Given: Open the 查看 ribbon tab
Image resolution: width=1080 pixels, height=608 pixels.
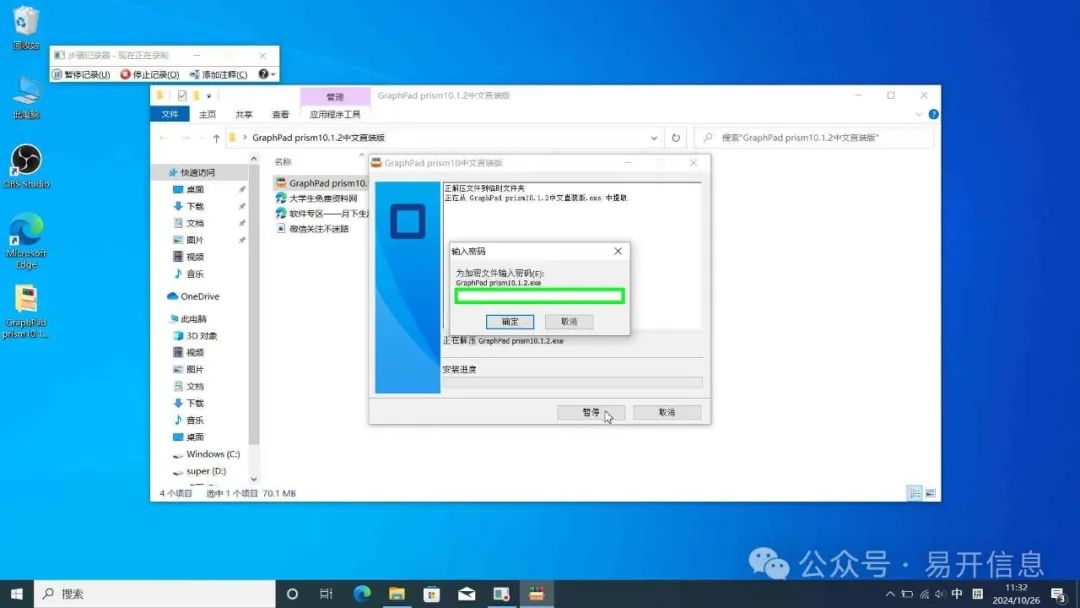Looking at the screenshot, I should point(280,114).
